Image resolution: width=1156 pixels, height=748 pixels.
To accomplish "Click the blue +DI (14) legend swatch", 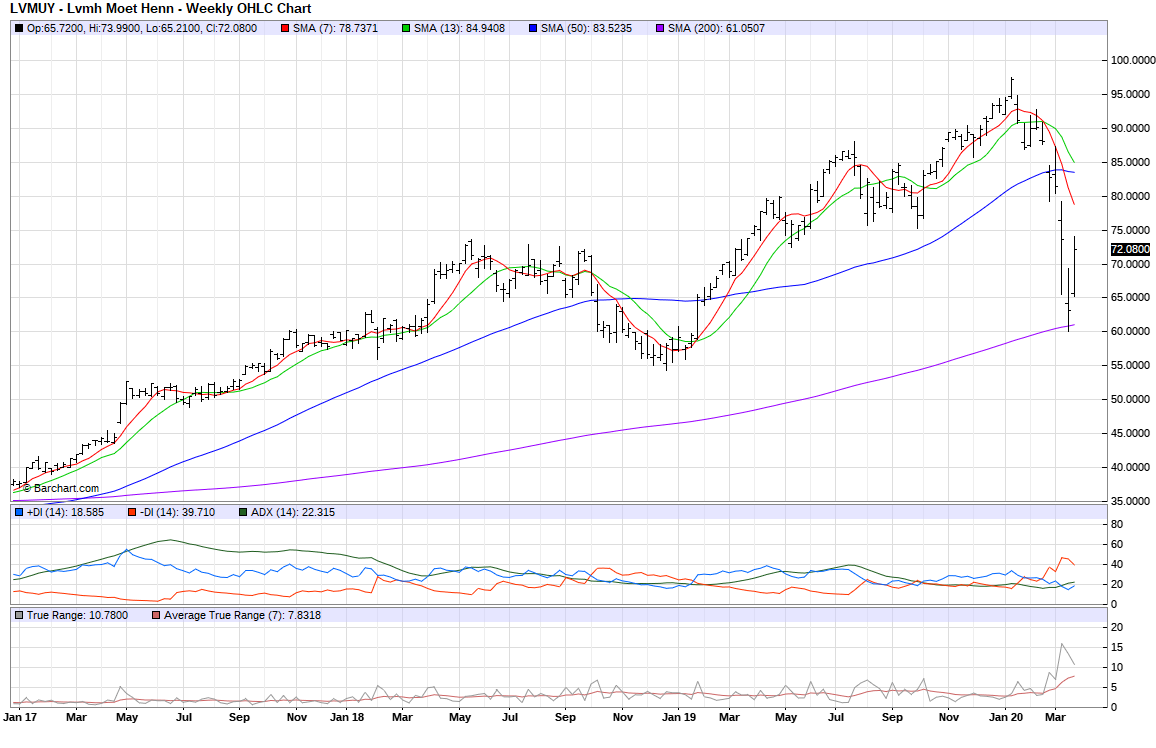I will pos(19,512).
